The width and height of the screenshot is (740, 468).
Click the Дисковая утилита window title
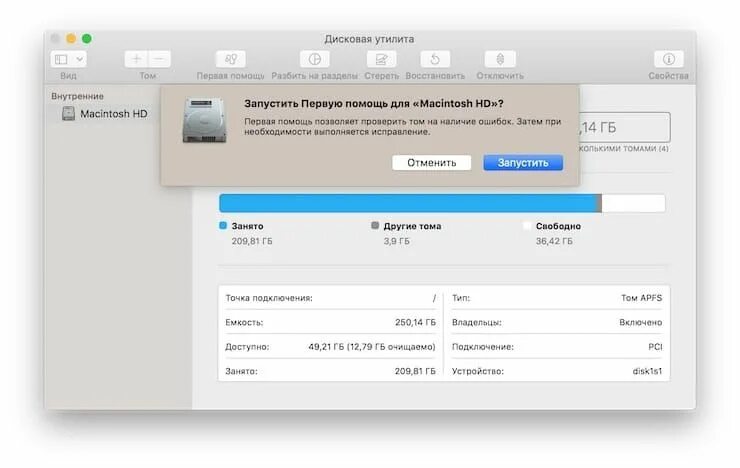(369, 39)
